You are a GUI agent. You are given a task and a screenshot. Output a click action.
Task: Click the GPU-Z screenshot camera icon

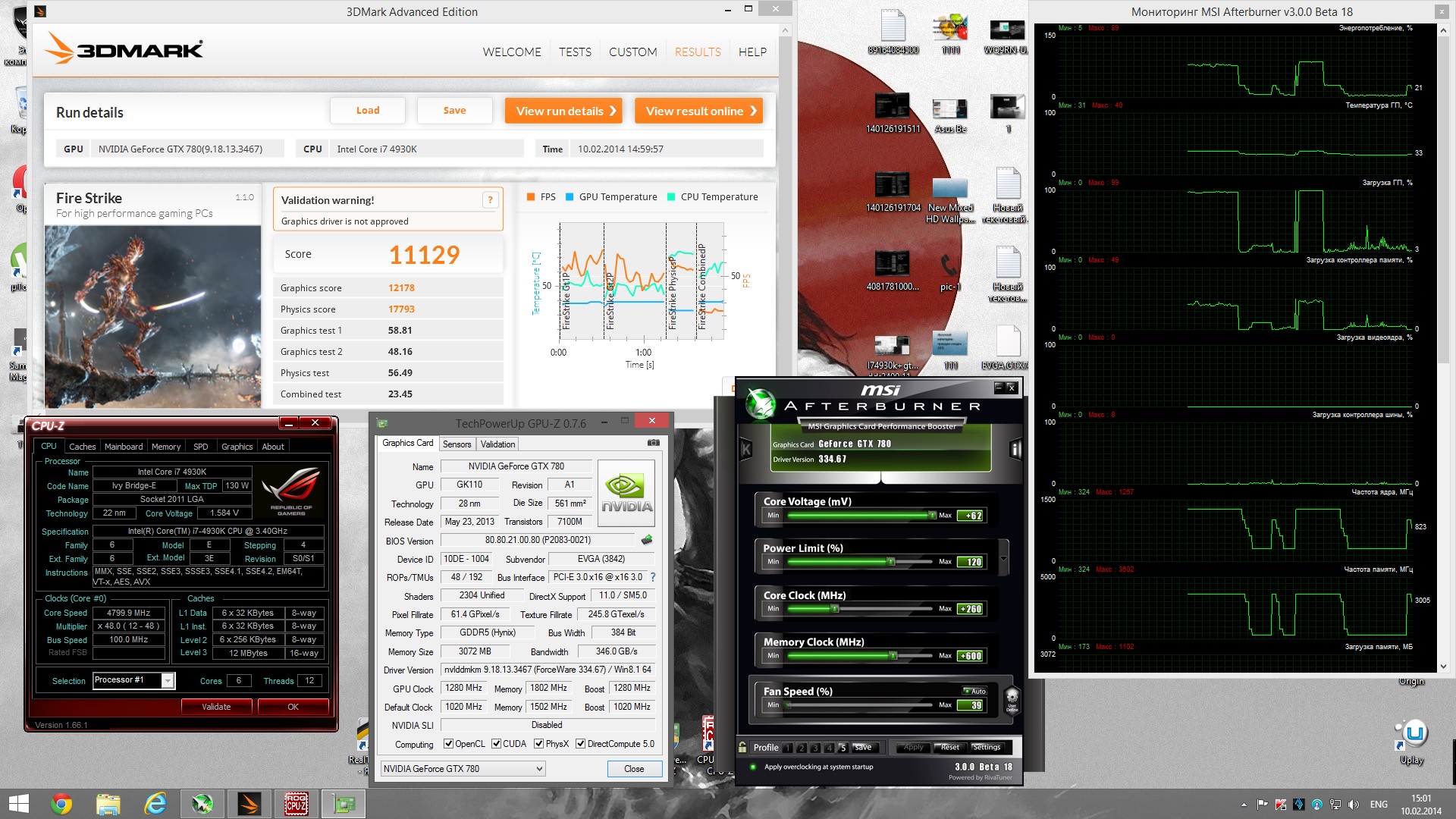[x=654, y=443]
